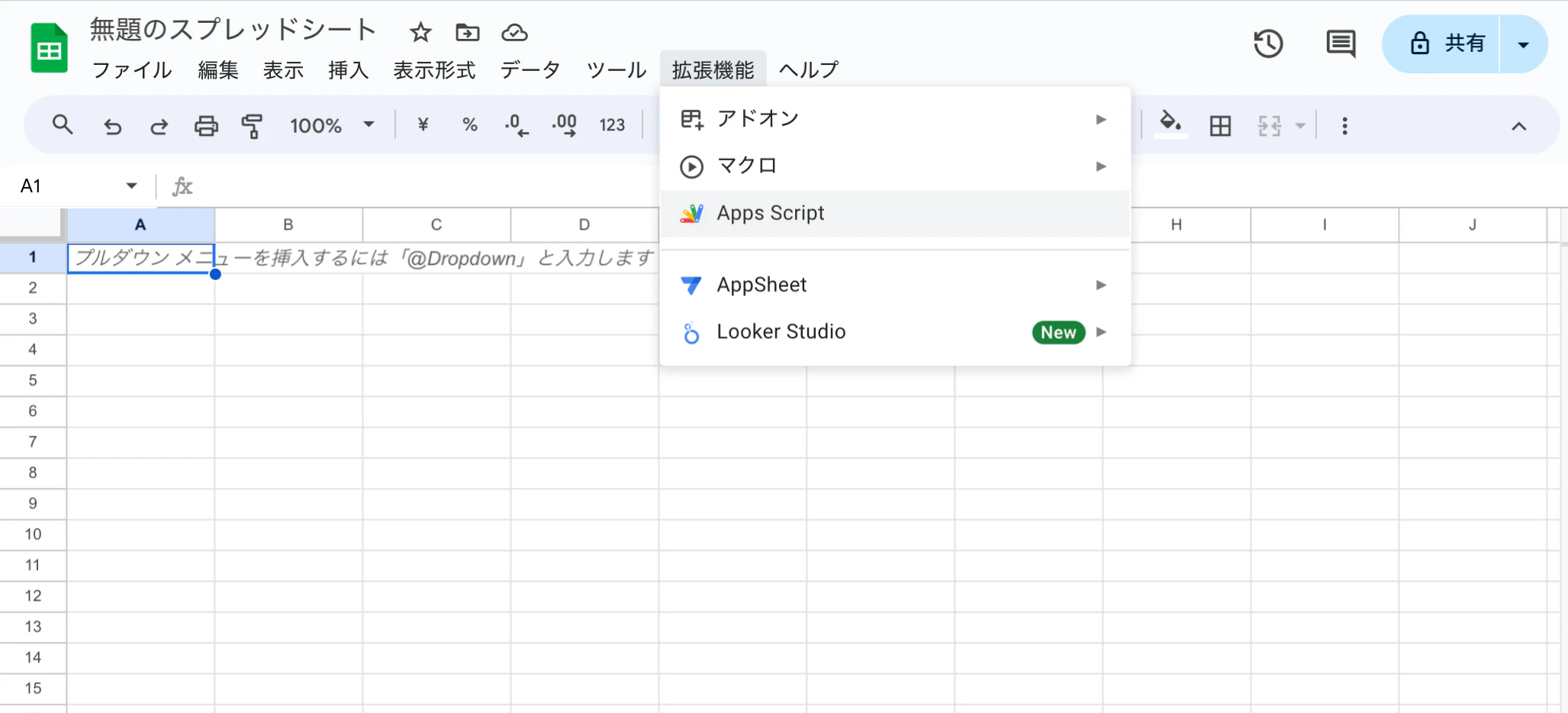Open the three-dot more toolbar options
The width and height of the screenshot is (1568, 713).
(x=1344, y=126)
